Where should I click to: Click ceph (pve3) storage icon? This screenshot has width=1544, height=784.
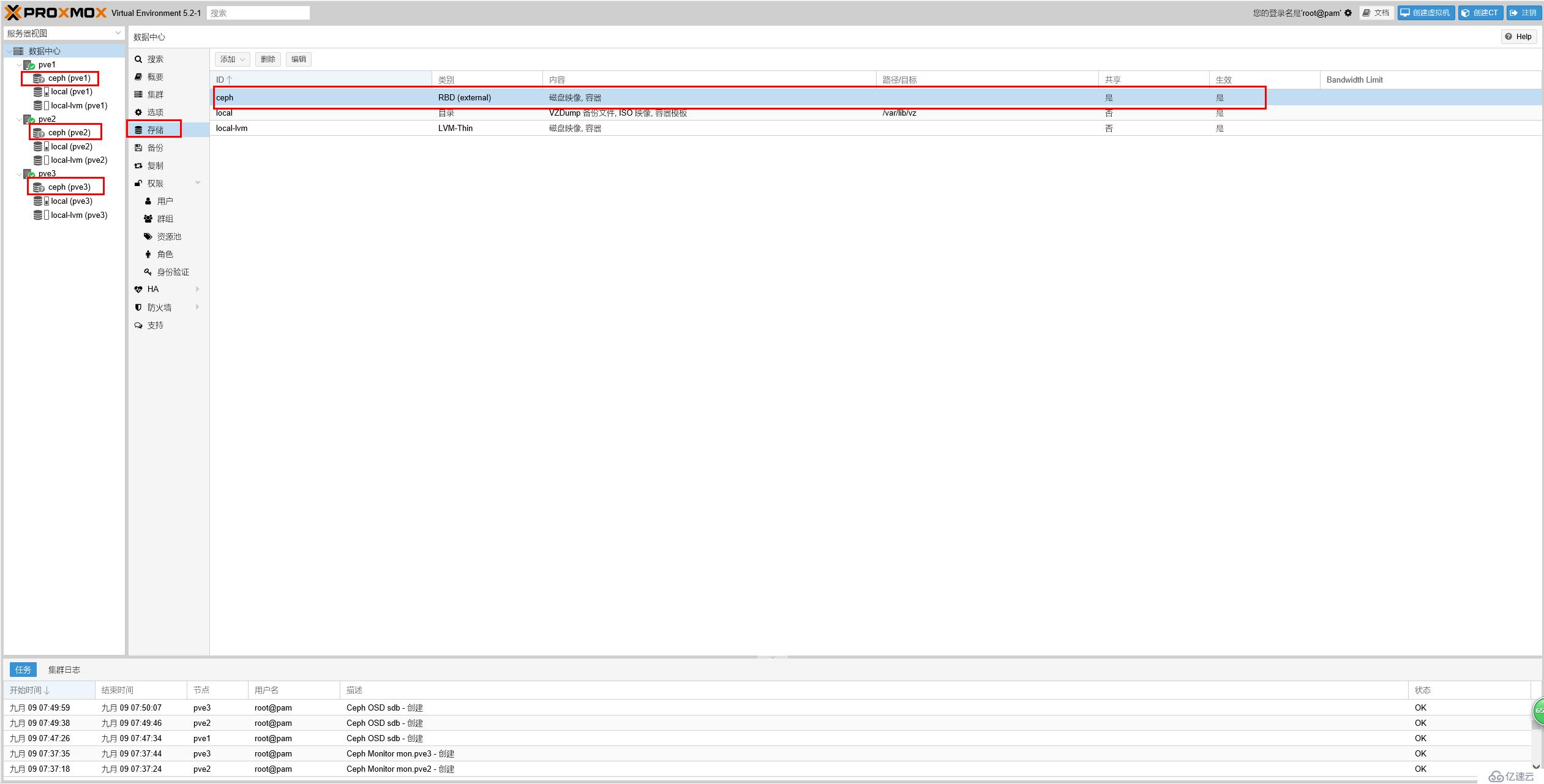click(x=39, y=187)
